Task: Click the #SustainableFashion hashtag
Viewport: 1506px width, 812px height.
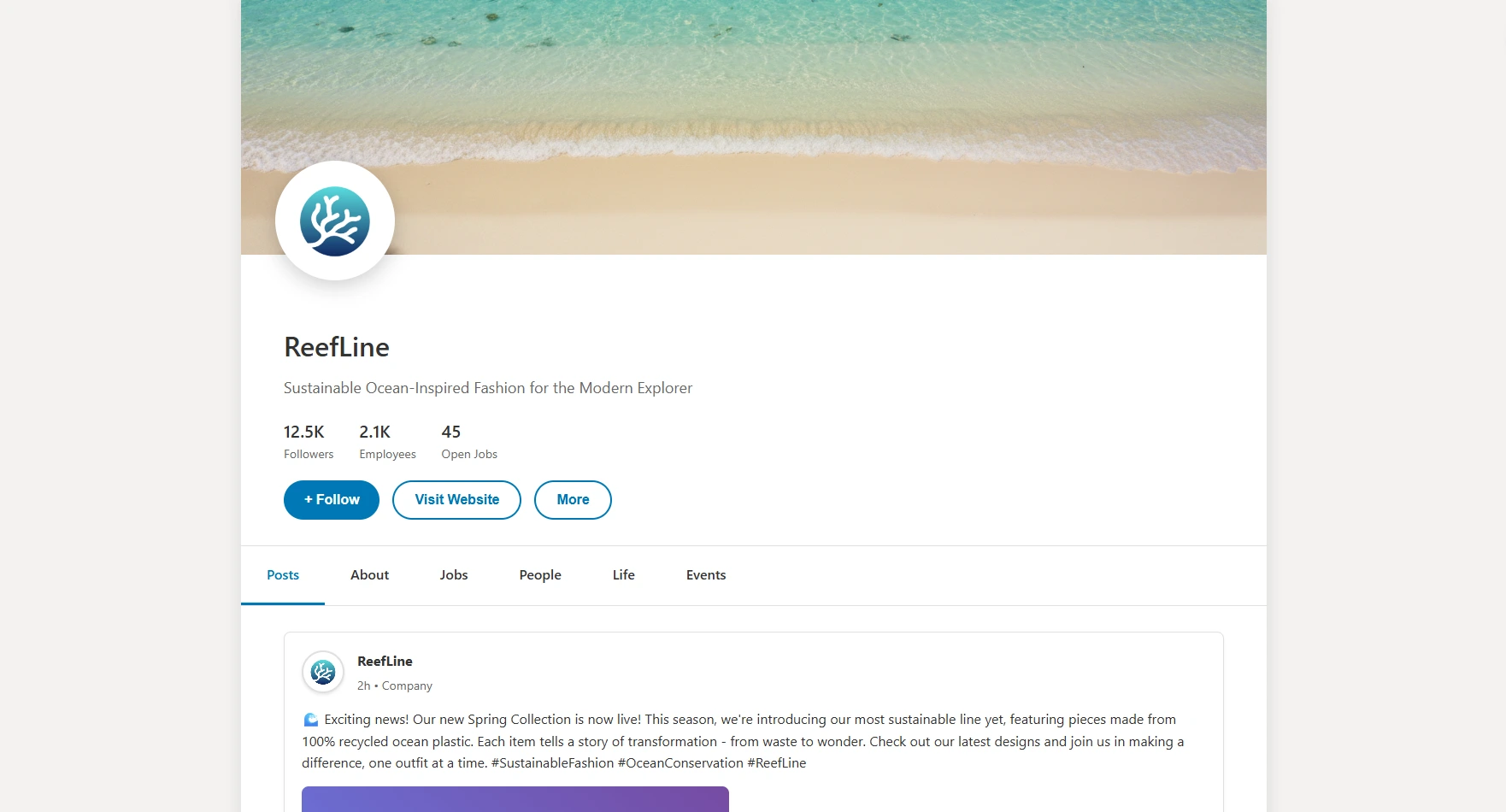Action: click(552, 763)
